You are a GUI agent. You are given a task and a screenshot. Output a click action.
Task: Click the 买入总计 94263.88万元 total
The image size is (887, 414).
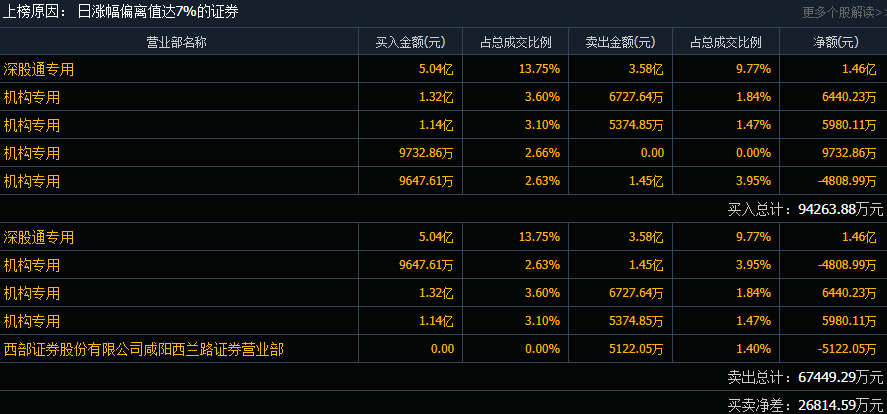click(806, 209)
